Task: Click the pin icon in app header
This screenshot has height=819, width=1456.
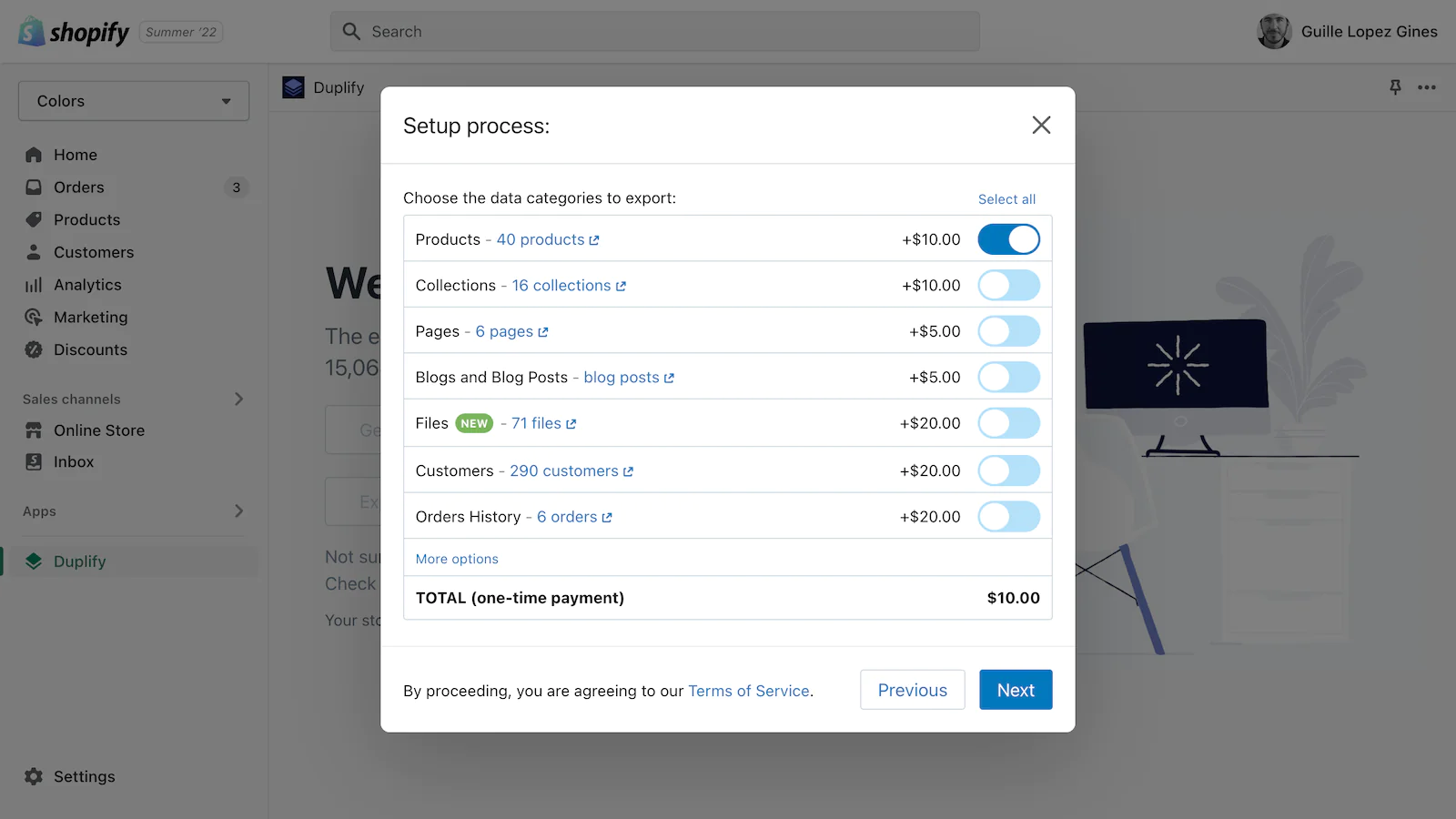Action: pyautogui.click(x=1395, y=87)
